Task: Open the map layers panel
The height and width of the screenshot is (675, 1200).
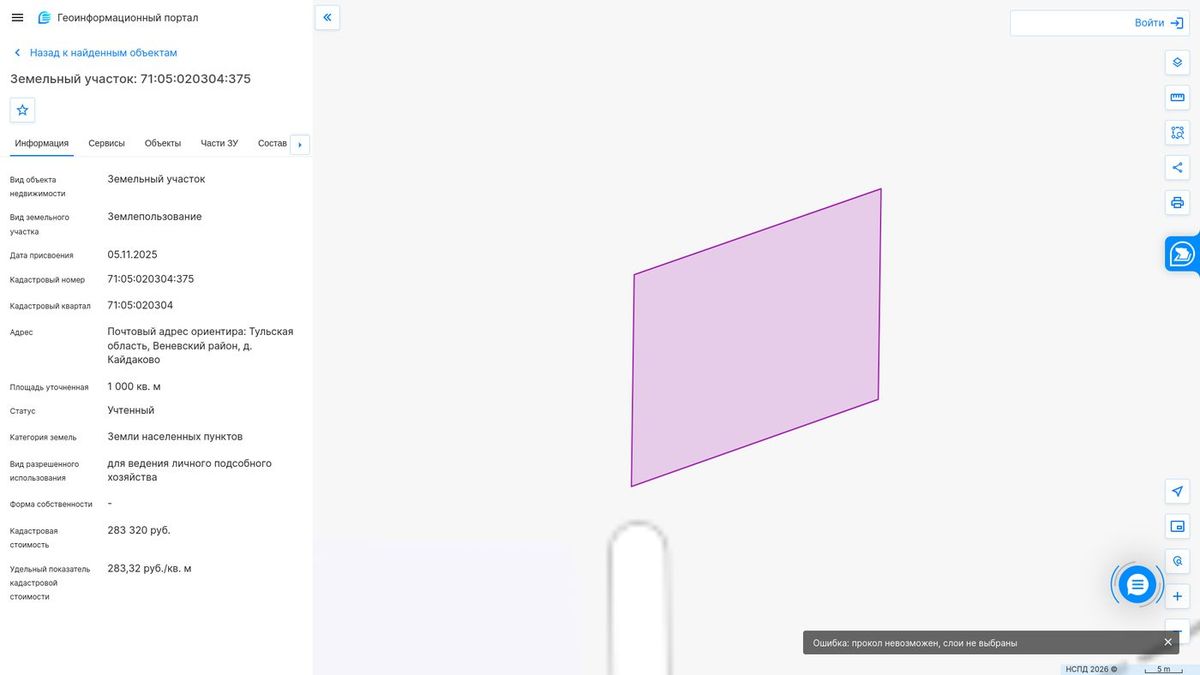Action: pyautogui.click(x=1177, y=62)
